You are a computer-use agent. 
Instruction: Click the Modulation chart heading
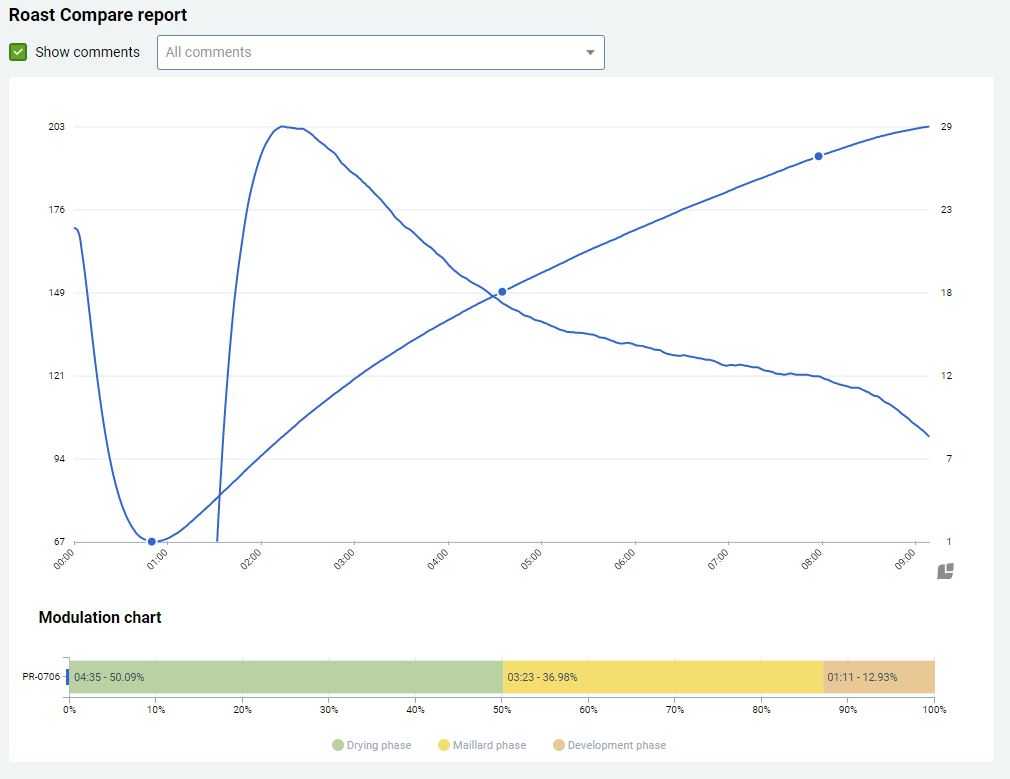100,617
